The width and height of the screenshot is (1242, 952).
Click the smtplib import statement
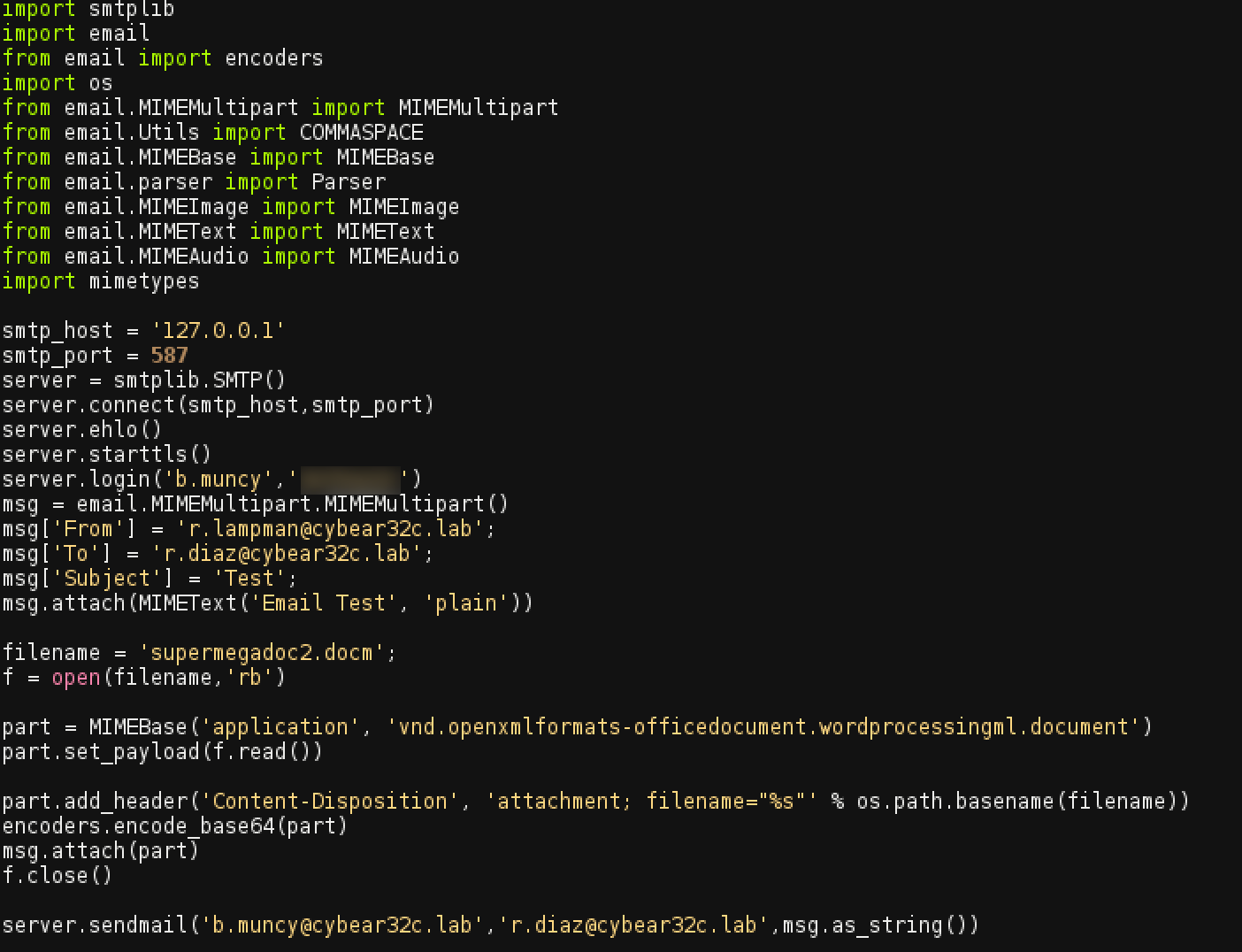coord(88,10)
